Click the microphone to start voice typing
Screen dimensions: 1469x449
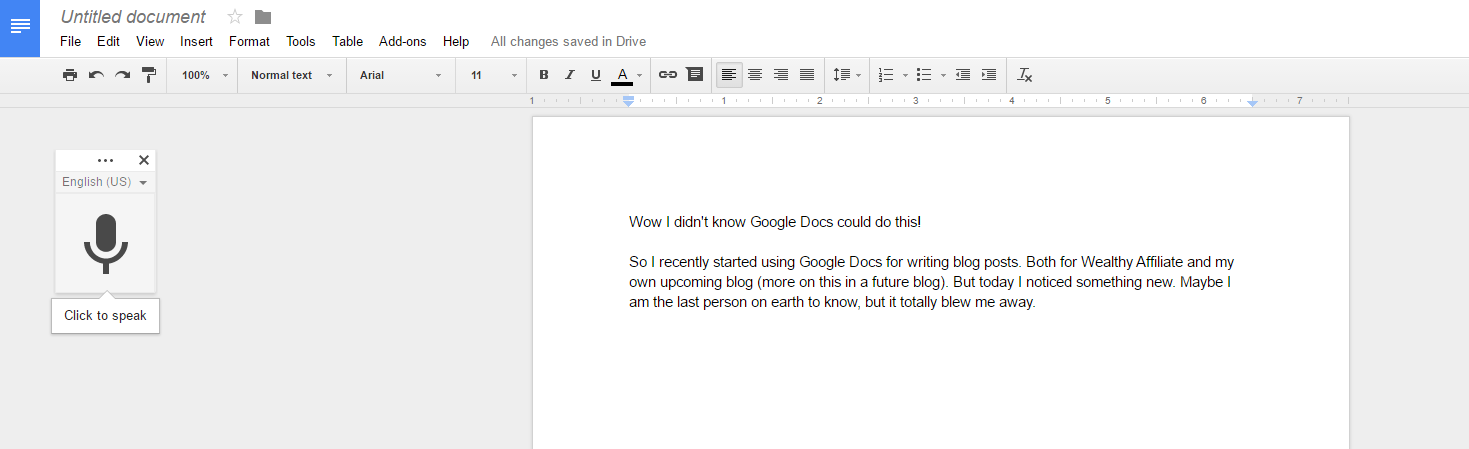tap(105, 243)
